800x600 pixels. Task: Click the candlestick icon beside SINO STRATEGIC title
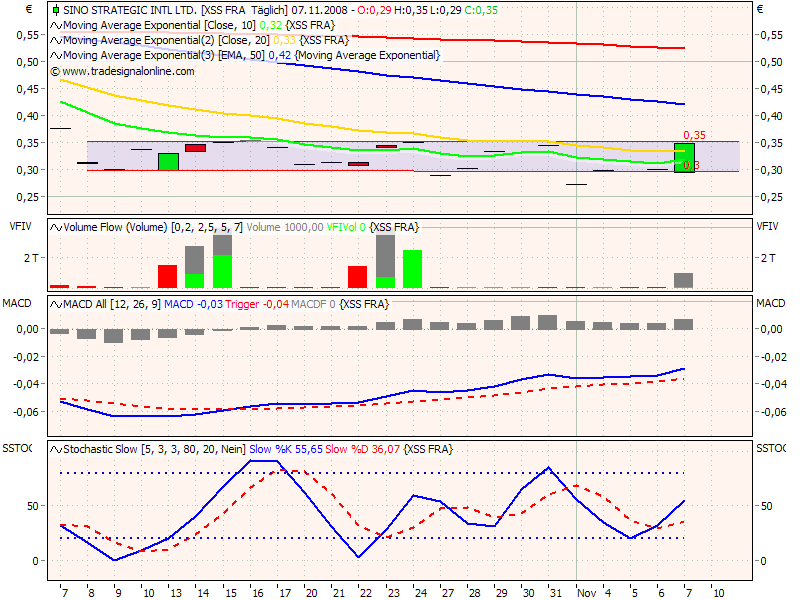coord(56,10)
